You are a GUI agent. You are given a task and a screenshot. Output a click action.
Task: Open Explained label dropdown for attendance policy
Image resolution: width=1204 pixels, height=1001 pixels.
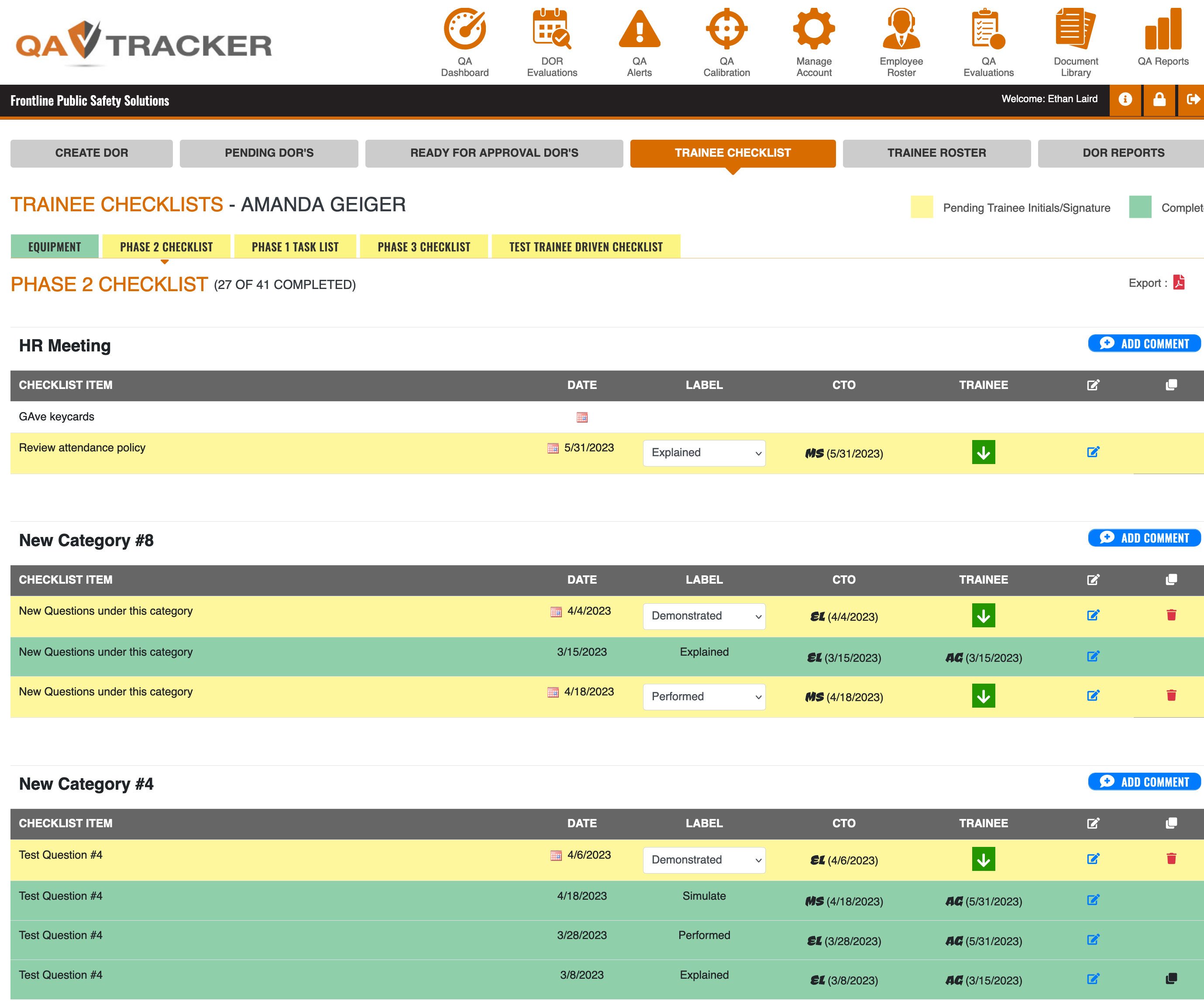(704, 453)
